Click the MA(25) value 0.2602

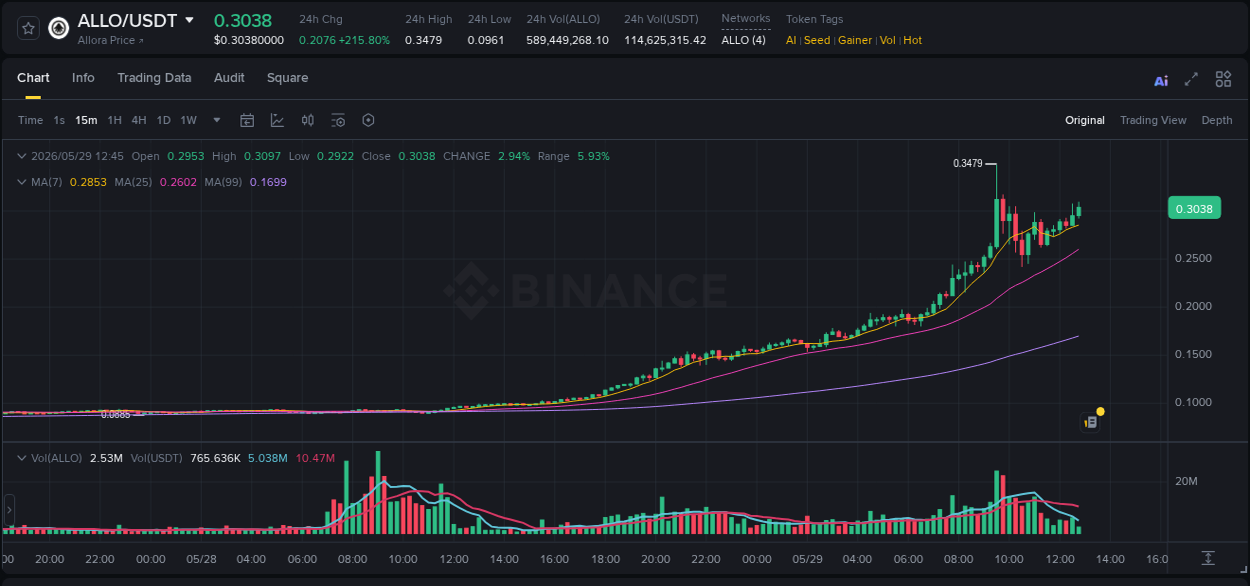(178, 182)
